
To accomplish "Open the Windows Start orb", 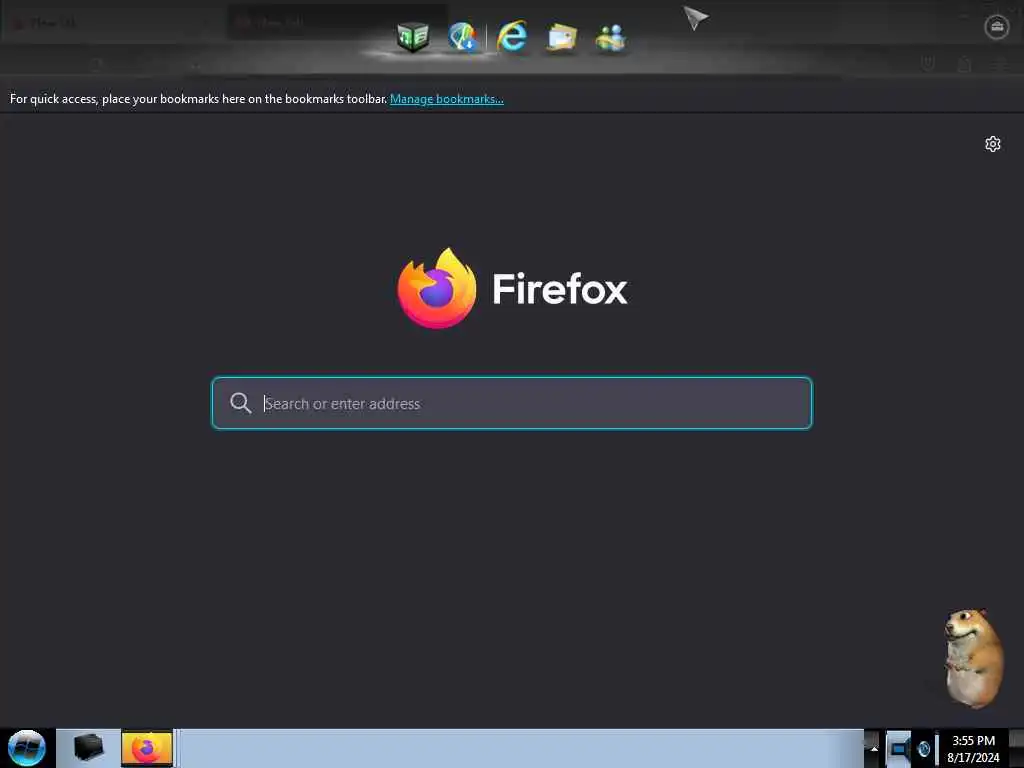I will tap(27, 748).
